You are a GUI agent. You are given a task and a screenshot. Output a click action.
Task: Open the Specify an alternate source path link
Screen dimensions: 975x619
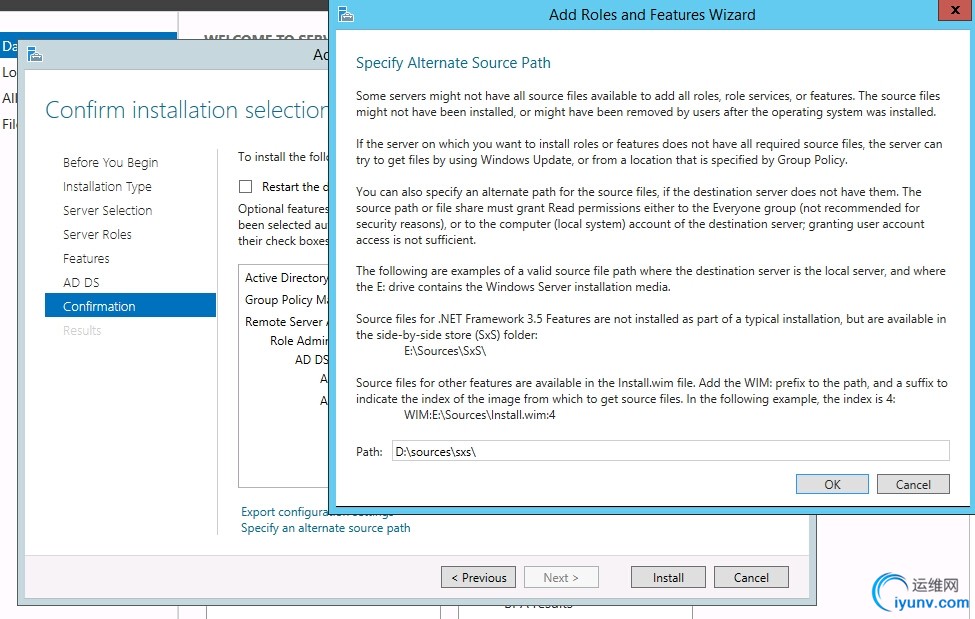tap(325, 528)
